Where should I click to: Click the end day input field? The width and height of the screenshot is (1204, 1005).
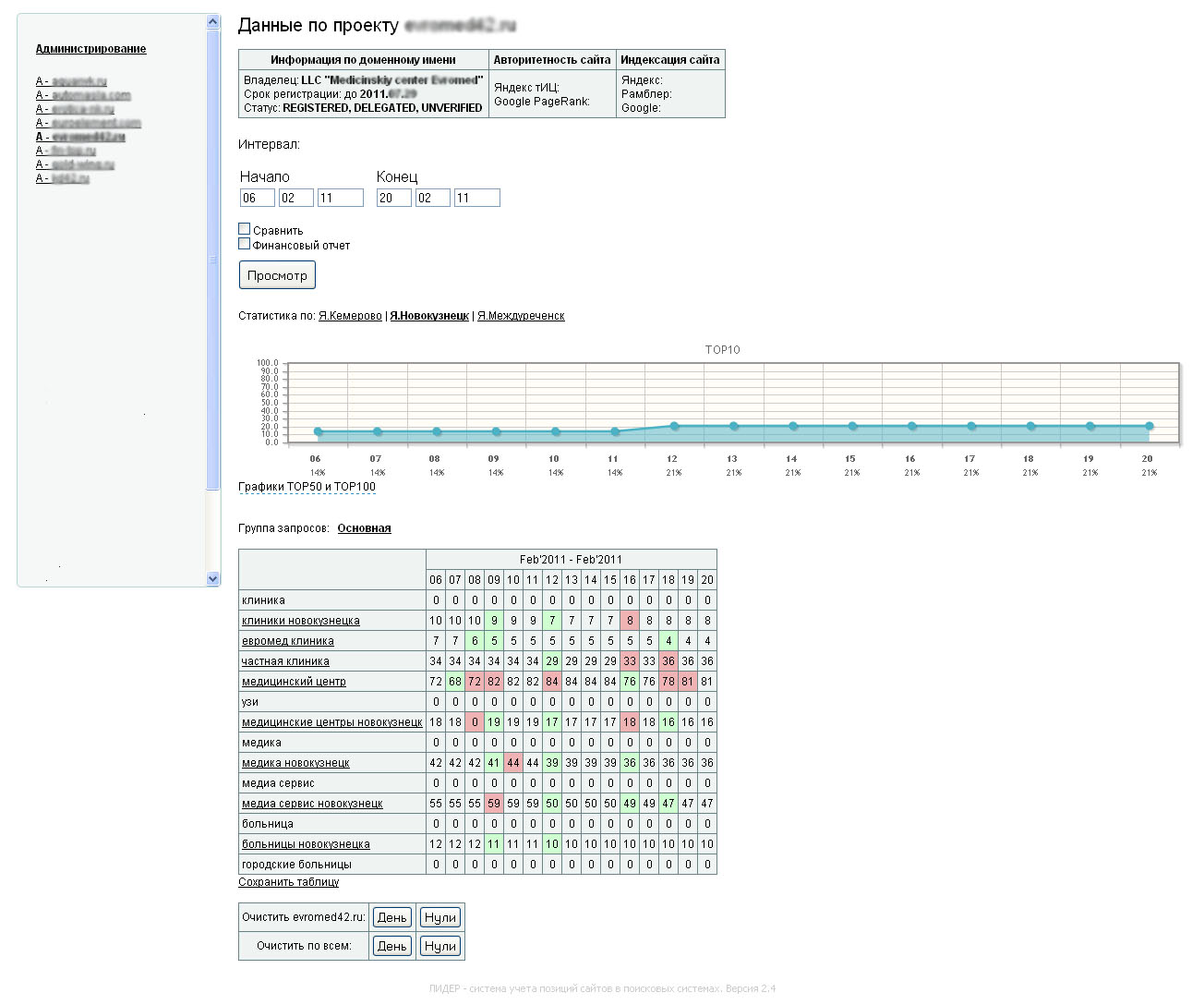393,198
